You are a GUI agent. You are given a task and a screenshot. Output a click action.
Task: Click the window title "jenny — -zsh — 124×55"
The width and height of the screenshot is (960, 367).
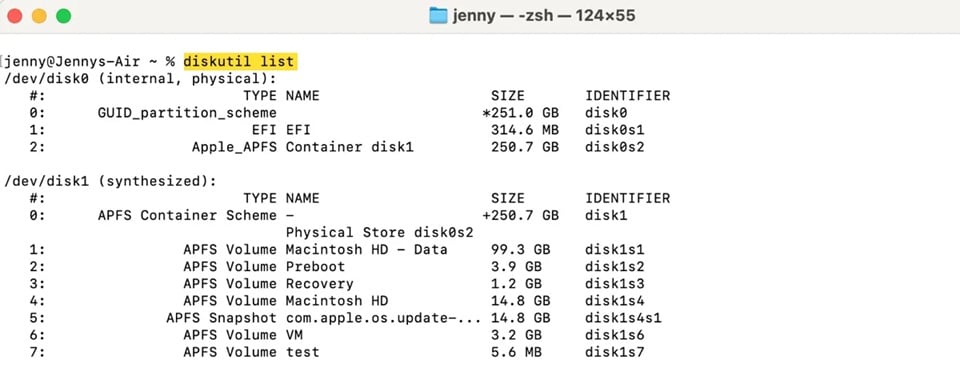[x=544, y=16]
